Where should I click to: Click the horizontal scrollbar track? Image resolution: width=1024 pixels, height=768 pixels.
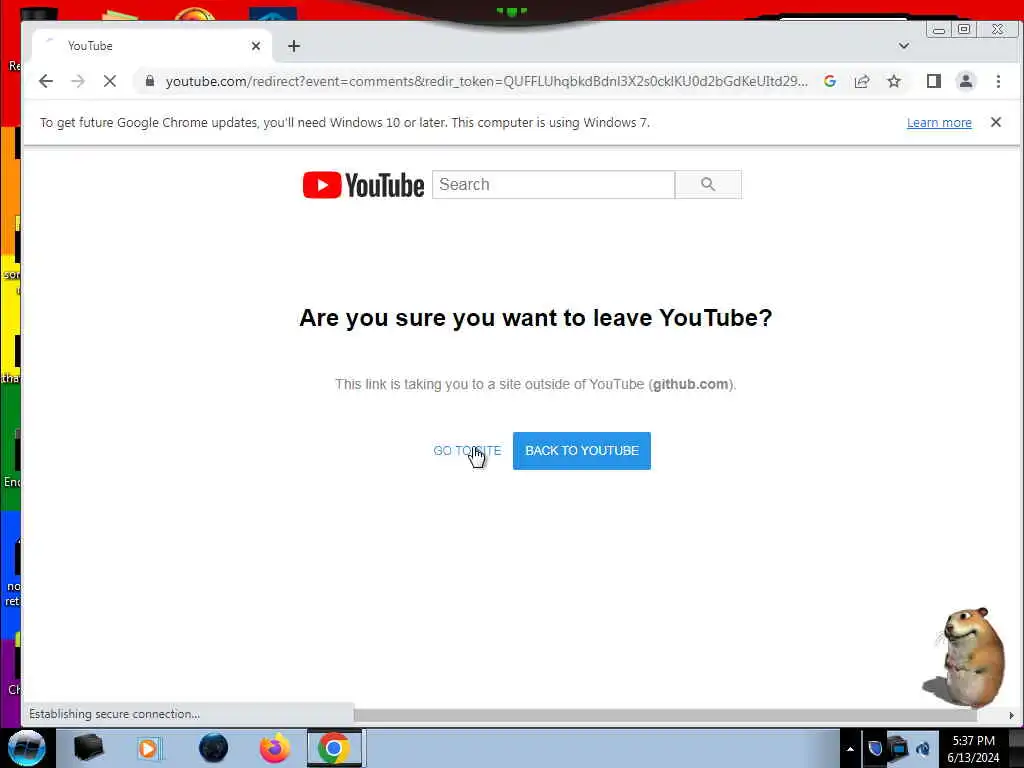665,714
